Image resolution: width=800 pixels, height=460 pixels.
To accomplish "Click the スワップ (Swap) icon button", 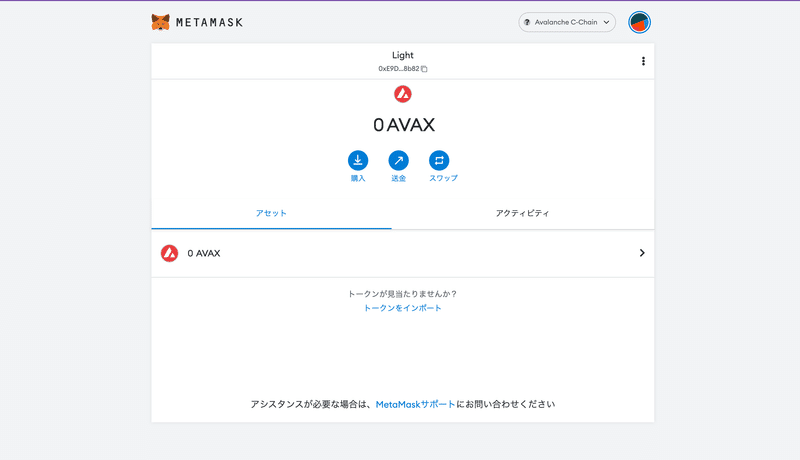I will 439,161.
